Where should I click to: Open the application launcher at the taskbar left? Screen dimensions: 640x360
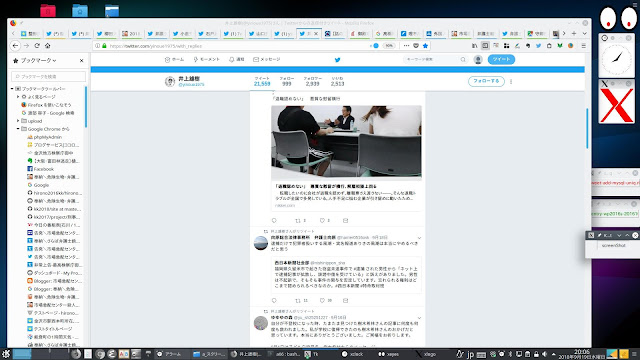(x=5, y=354)
